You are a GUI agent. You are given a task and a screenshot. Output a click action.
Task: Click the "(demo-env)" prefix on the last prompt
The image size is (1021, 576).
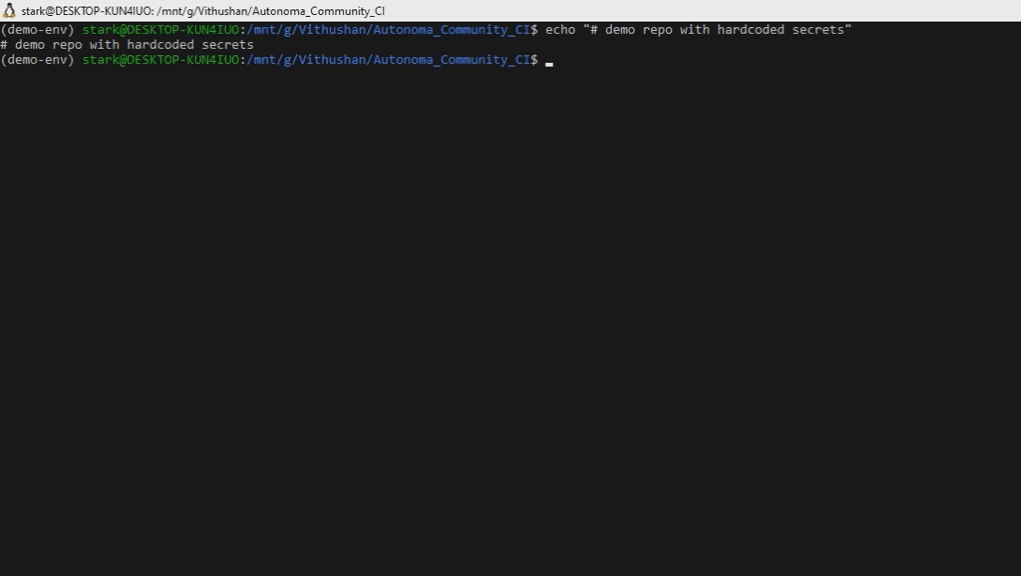(37, 59)
